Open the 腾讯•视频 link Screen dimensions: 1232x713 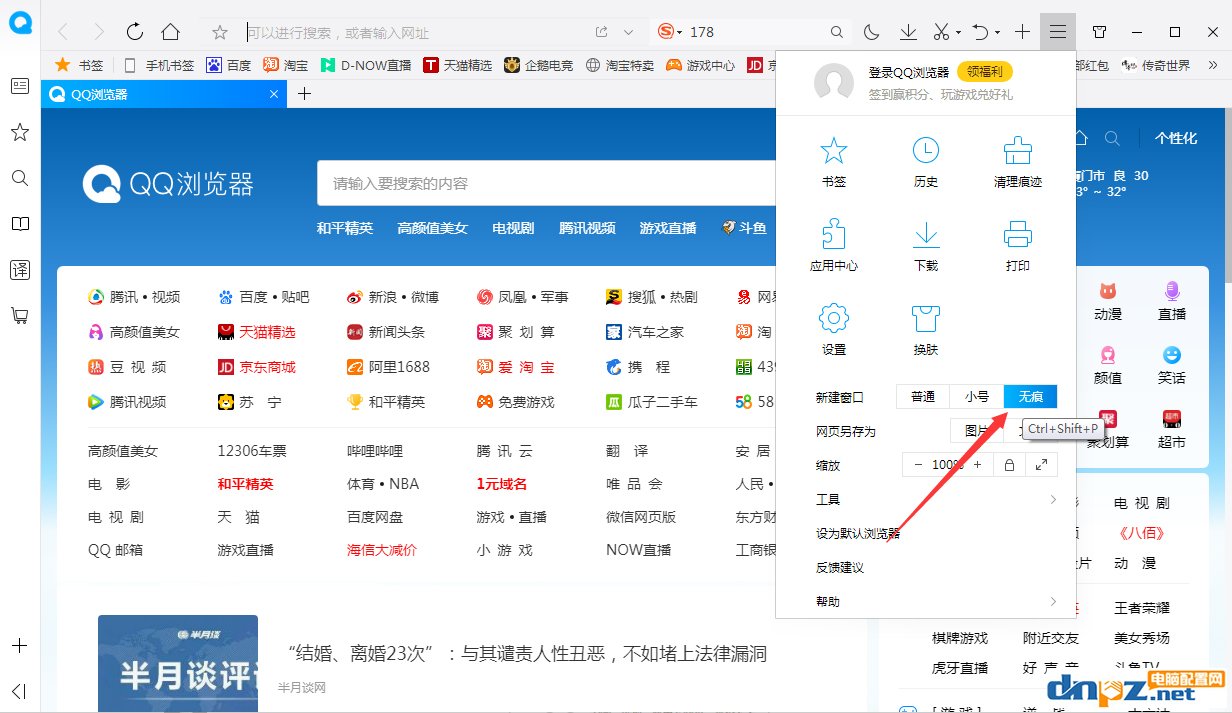[144, 297]
